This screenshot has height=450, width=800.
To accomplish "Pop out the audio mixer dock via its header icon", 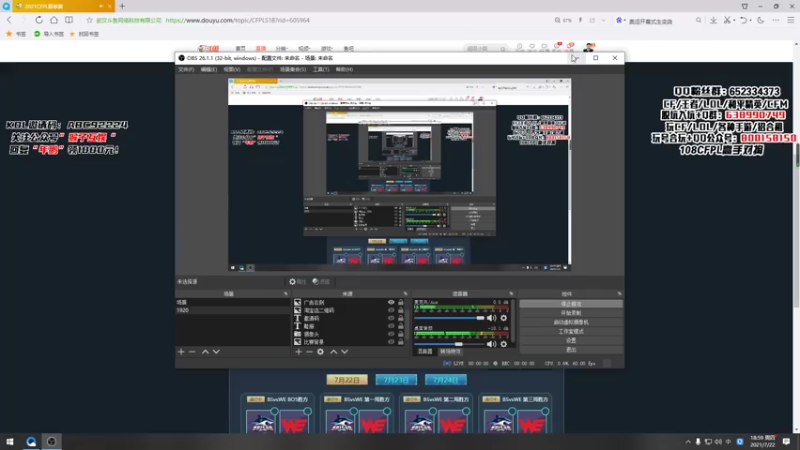I will pos(511,294).
